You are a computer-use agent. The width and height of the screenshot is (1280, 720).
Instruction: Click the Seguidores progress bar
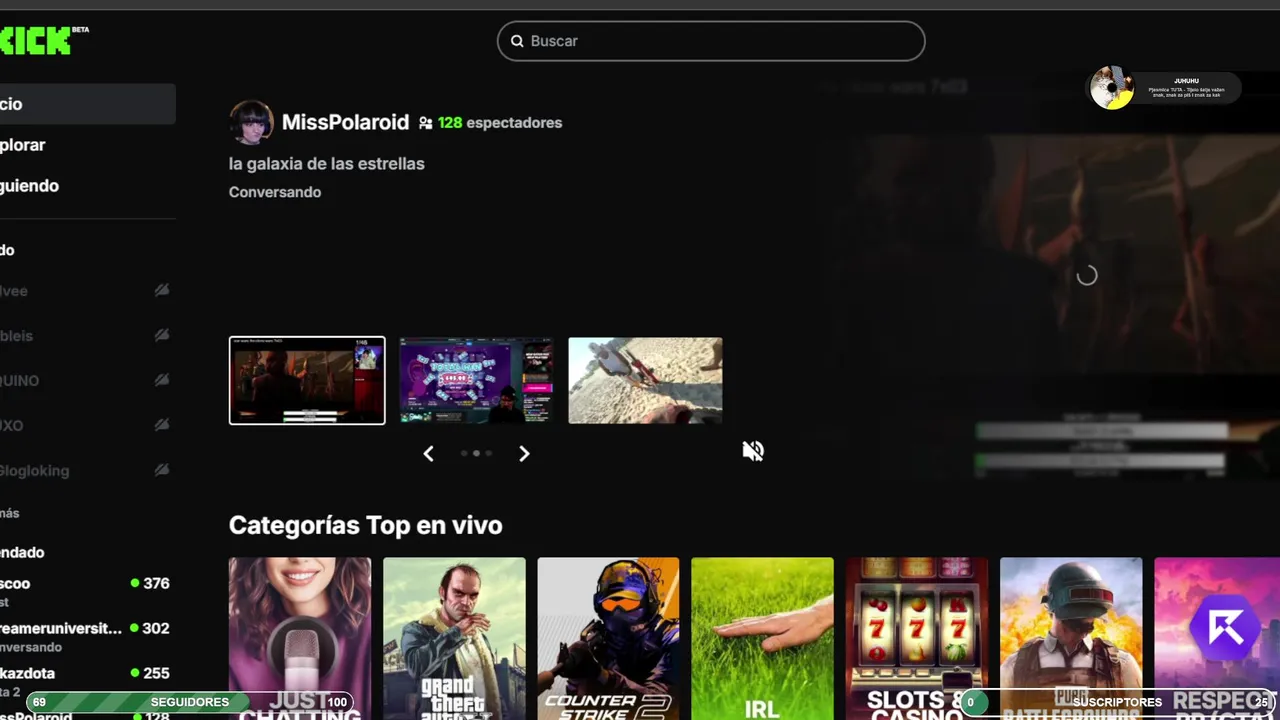[x=190, y=702]
